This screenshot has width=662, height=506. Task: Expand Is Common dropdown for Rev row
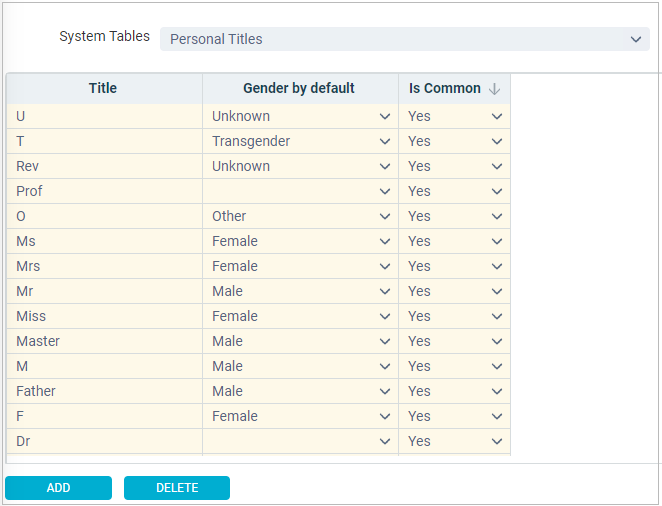click(497, 166)
